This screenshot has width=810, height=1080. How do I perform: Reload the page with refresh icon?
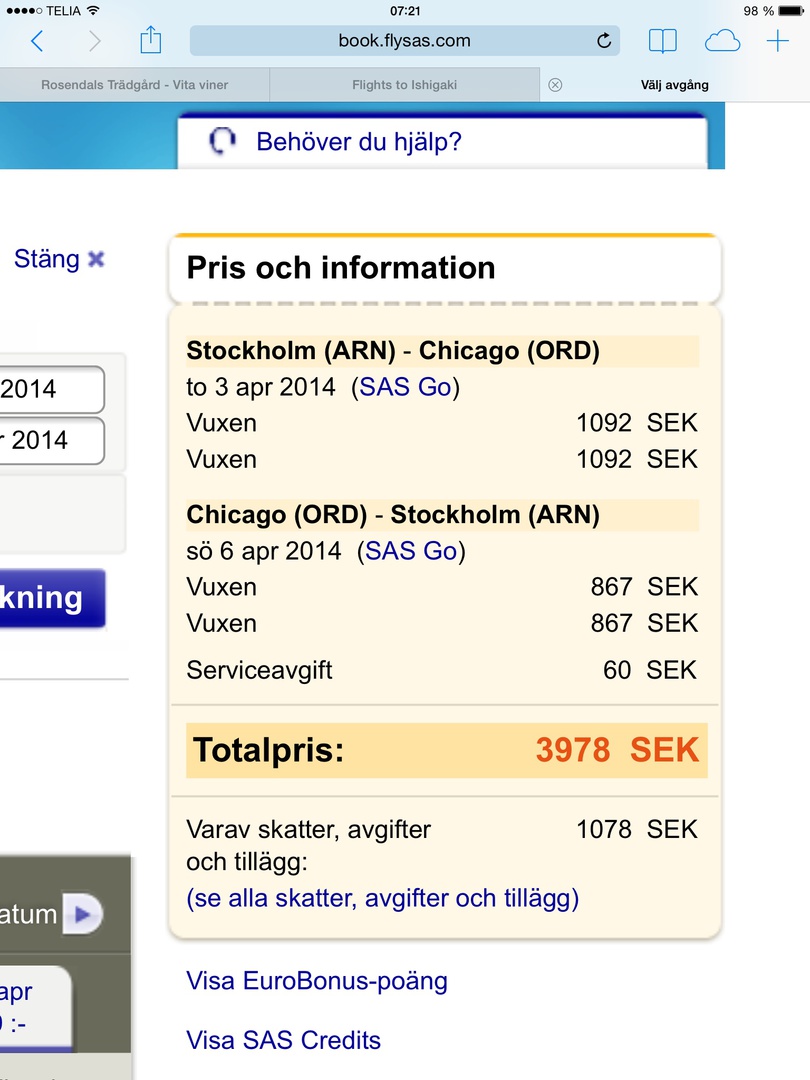coord(603,41)
